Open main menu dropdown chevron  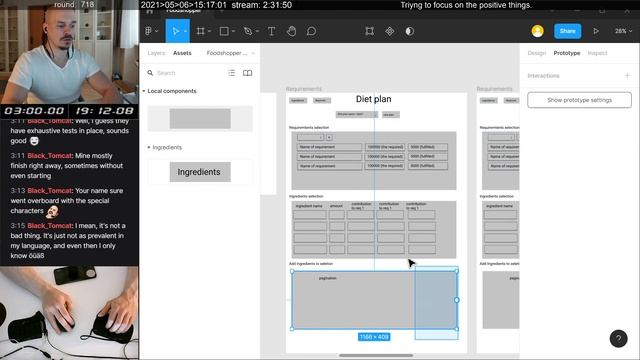(x=156, y=31)
